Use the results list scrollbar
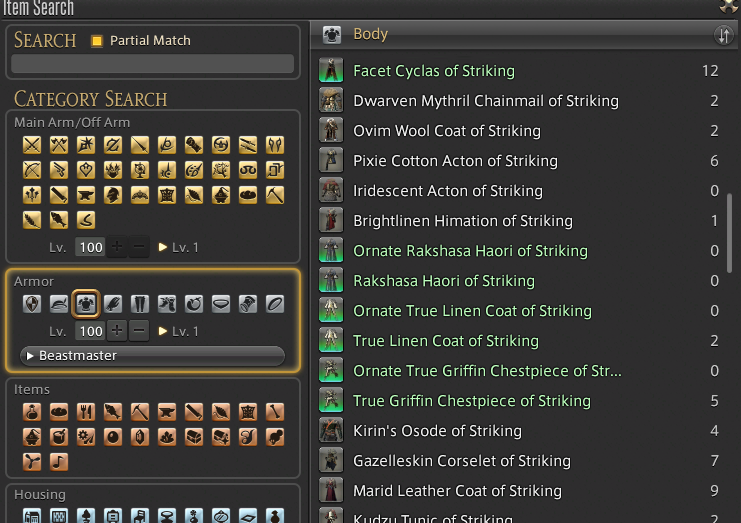The image size is (741, 523). pyautogui.click(x=729, y=231)
